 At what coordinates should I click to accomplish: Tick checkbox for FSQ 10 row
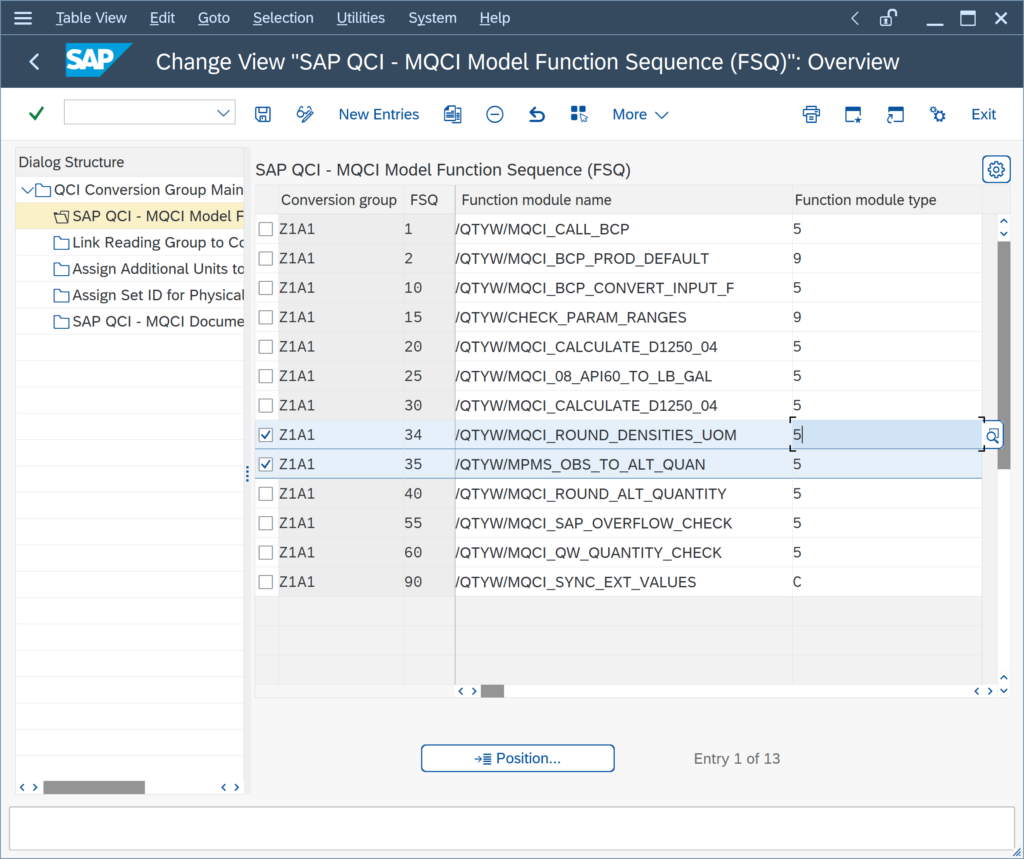pyautogui.click(x=266, y=288)
